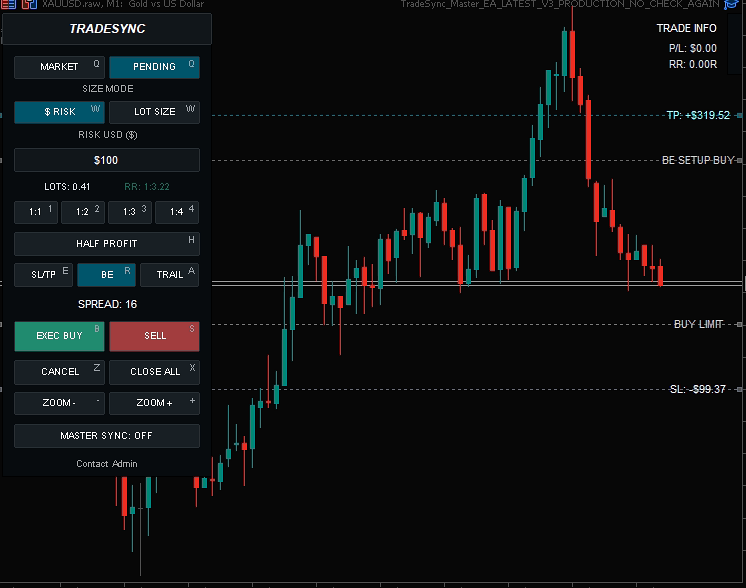The height and width of the screenshot is (588, 746).
Task: Click the HALF PROFIT button
Action: point(107,244)
